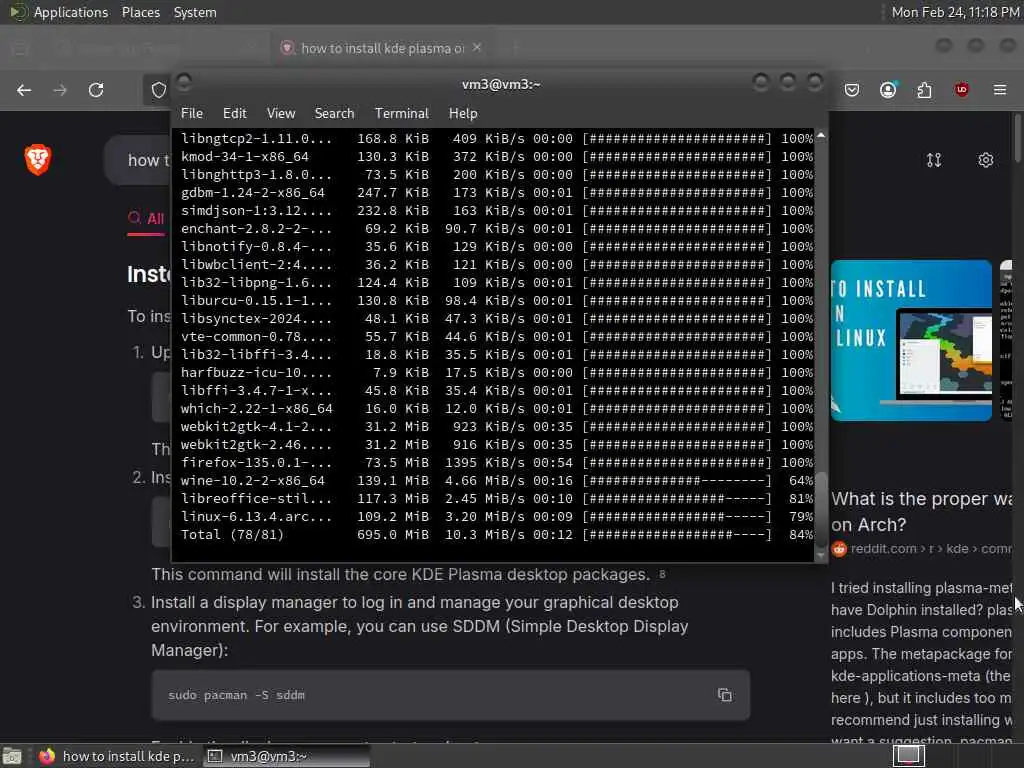This screenshot has height=768, width=1024.
Task: Click the kmod-34-1-x86_64 line
Action: coord(496,157)
